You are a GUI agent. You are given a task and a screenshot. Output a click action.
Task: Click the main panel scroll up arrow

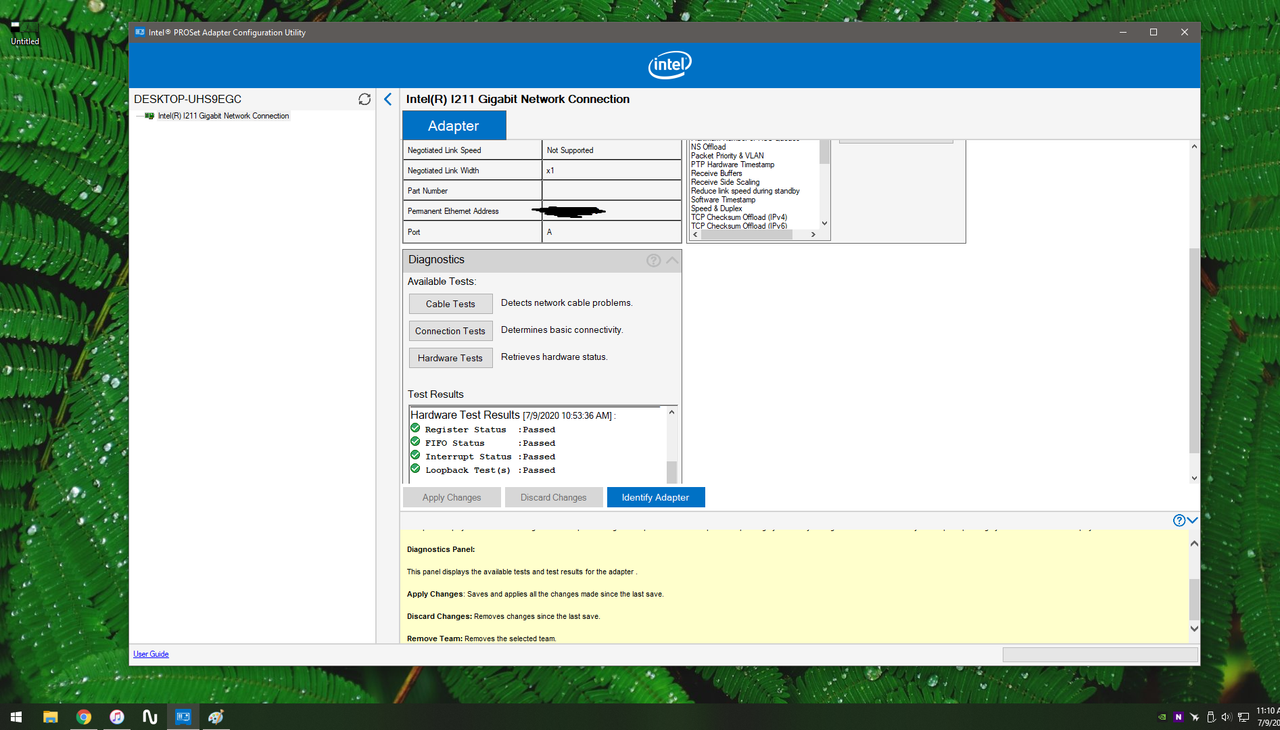pyautogui.click(x=1194, y=147)
